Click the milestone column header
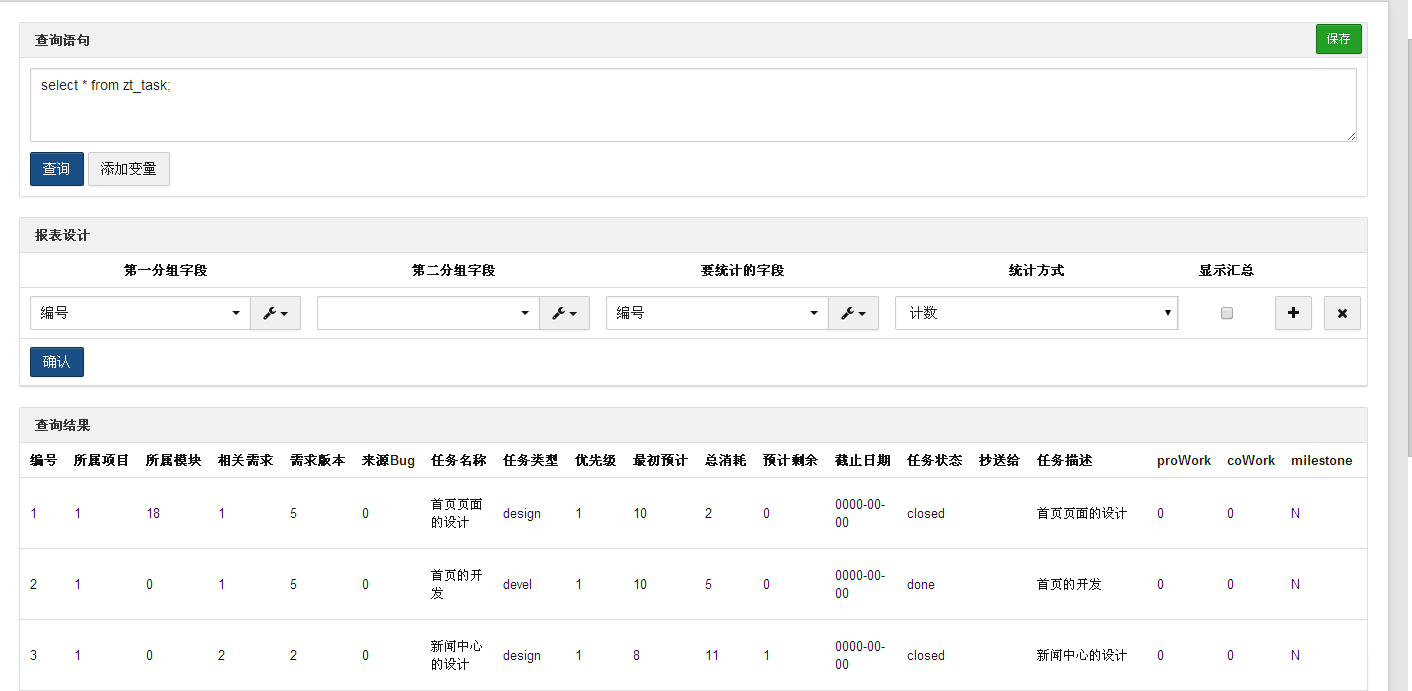This screenshot has width=1412, height=691. point(1321,461)
